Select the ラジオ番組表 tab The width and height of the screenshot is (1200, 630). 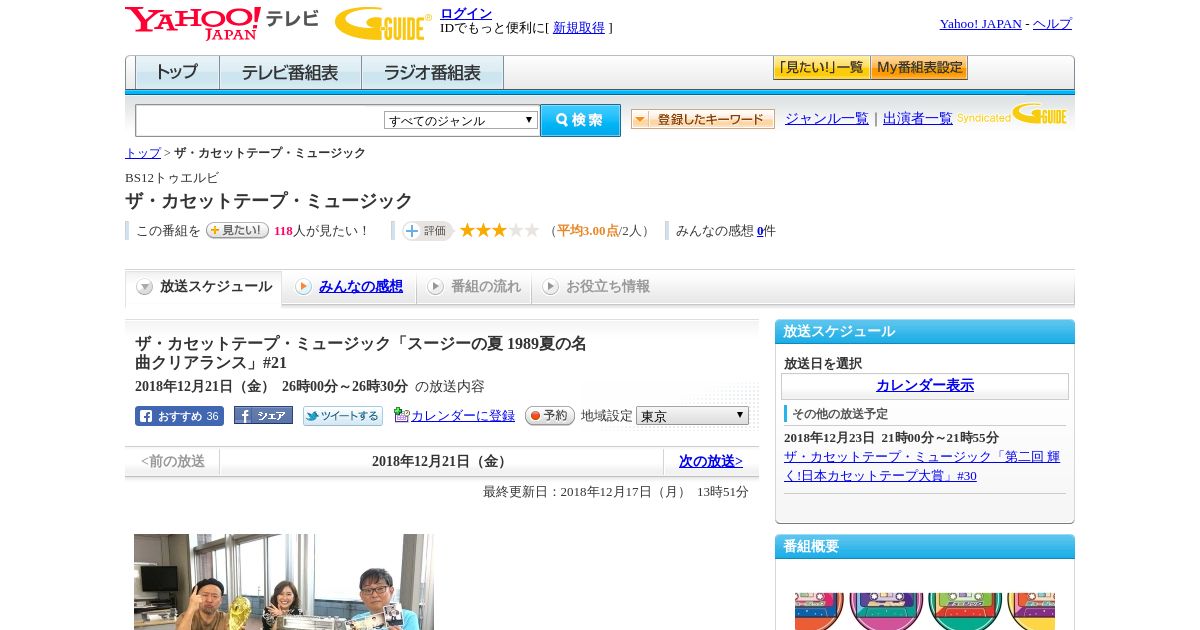pos(432,72)
